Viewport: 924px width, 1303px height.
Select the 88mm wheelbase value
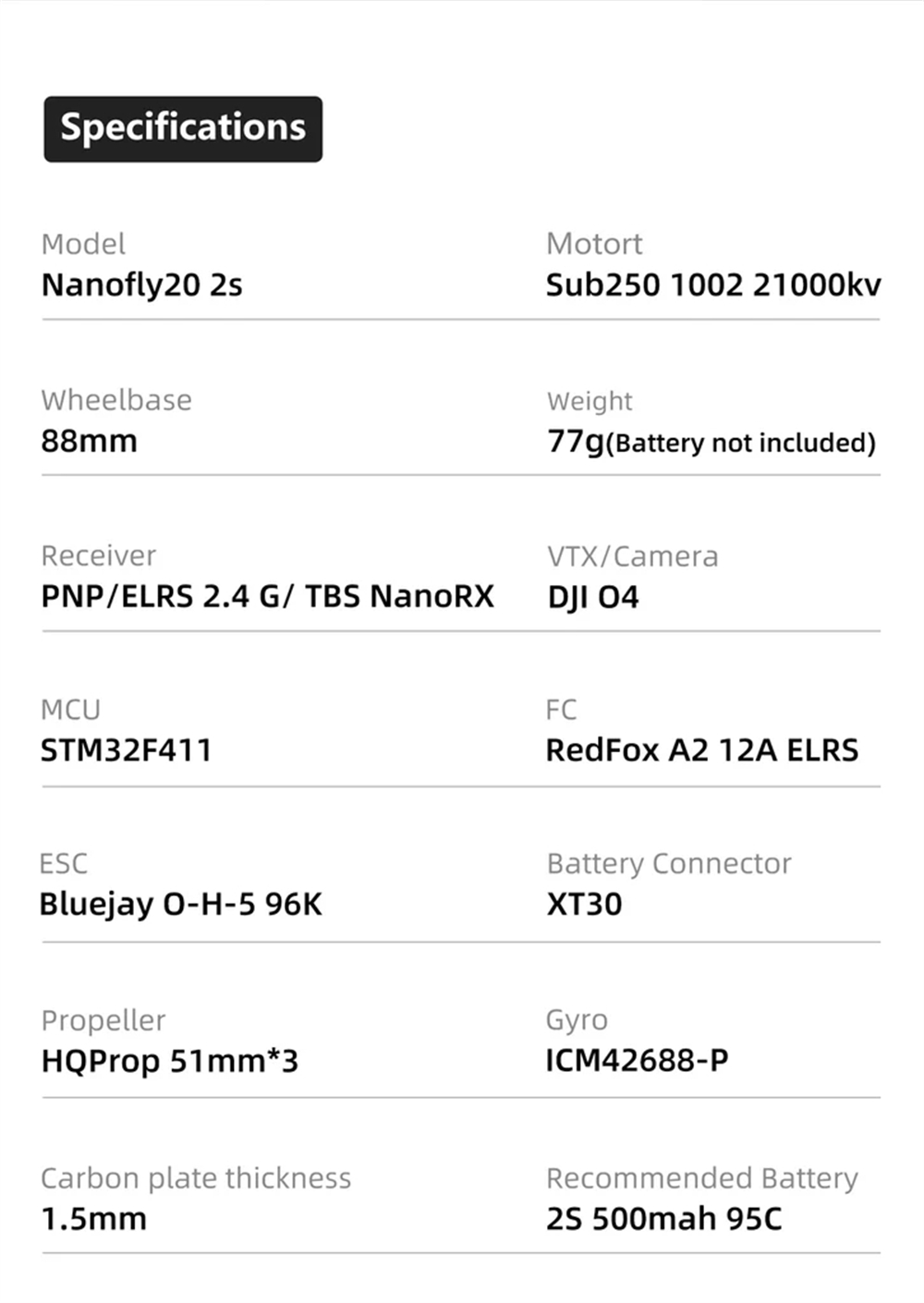coord(89,441)
